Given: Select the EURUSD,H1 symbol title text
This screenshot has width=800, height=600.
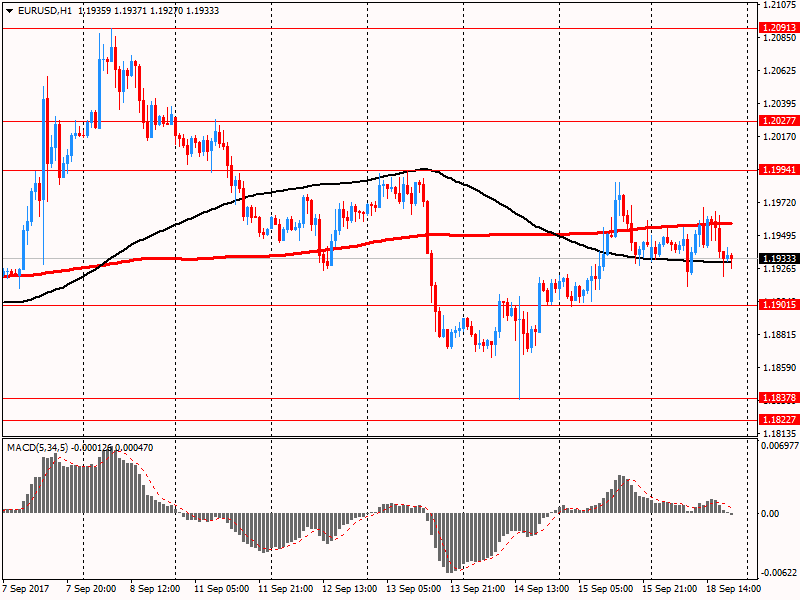Looking at the screenshot, I should click(x=44, y=11).
